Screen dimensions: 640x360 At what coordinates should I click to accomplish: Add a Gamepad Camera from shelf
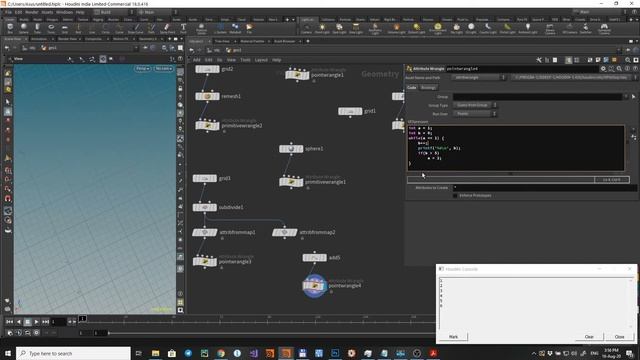604,29
